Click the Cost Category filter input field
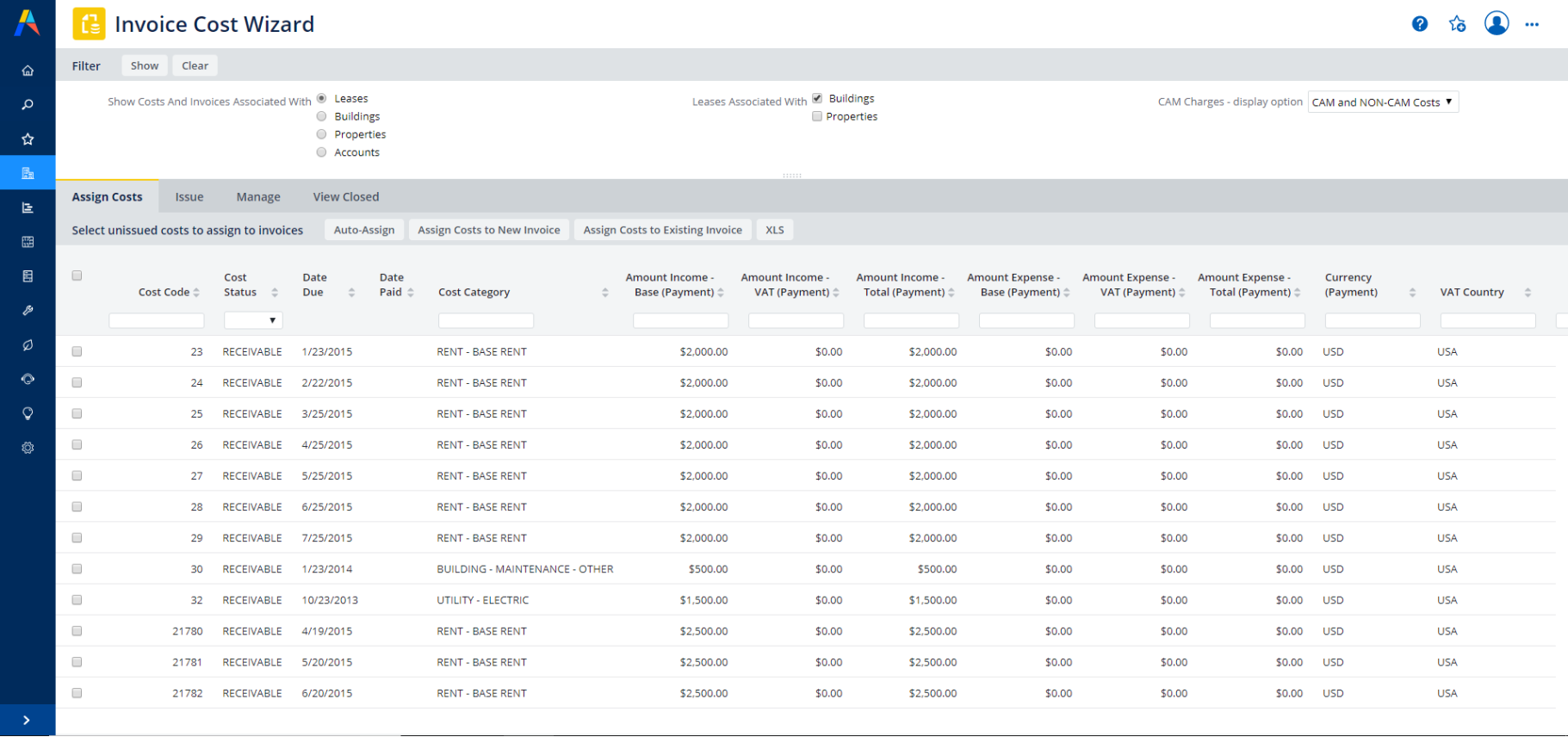This screenshot has height=737, width=1568. (x=486, y=320)
